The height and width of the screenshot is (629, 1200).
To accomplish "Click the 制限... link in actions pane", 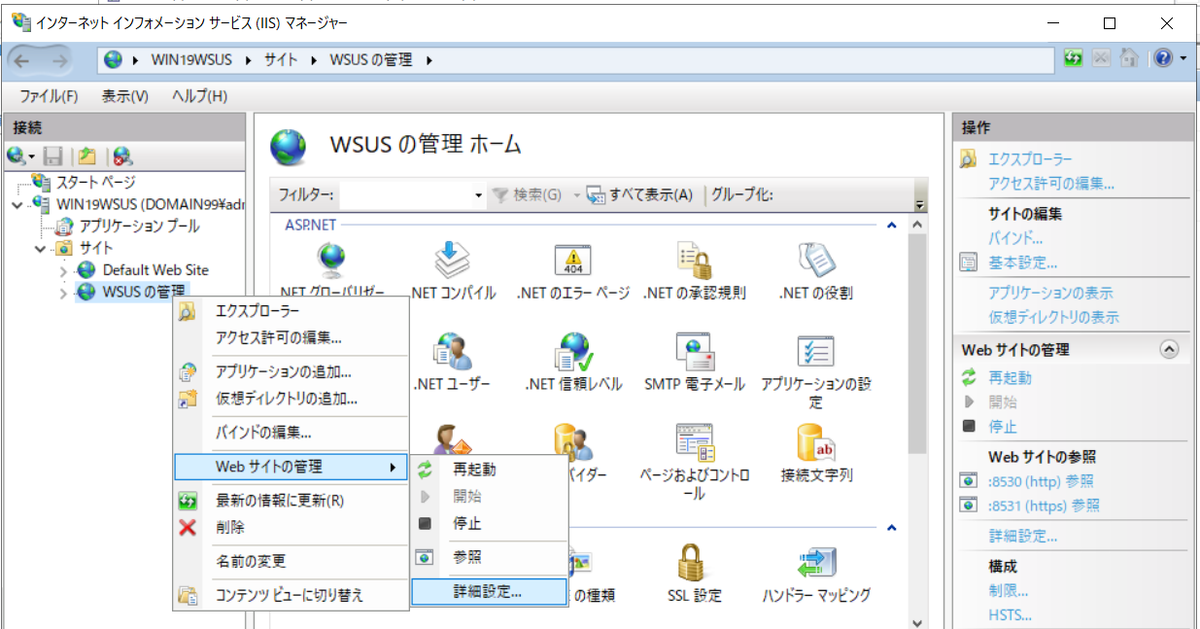I will 1007,590.
